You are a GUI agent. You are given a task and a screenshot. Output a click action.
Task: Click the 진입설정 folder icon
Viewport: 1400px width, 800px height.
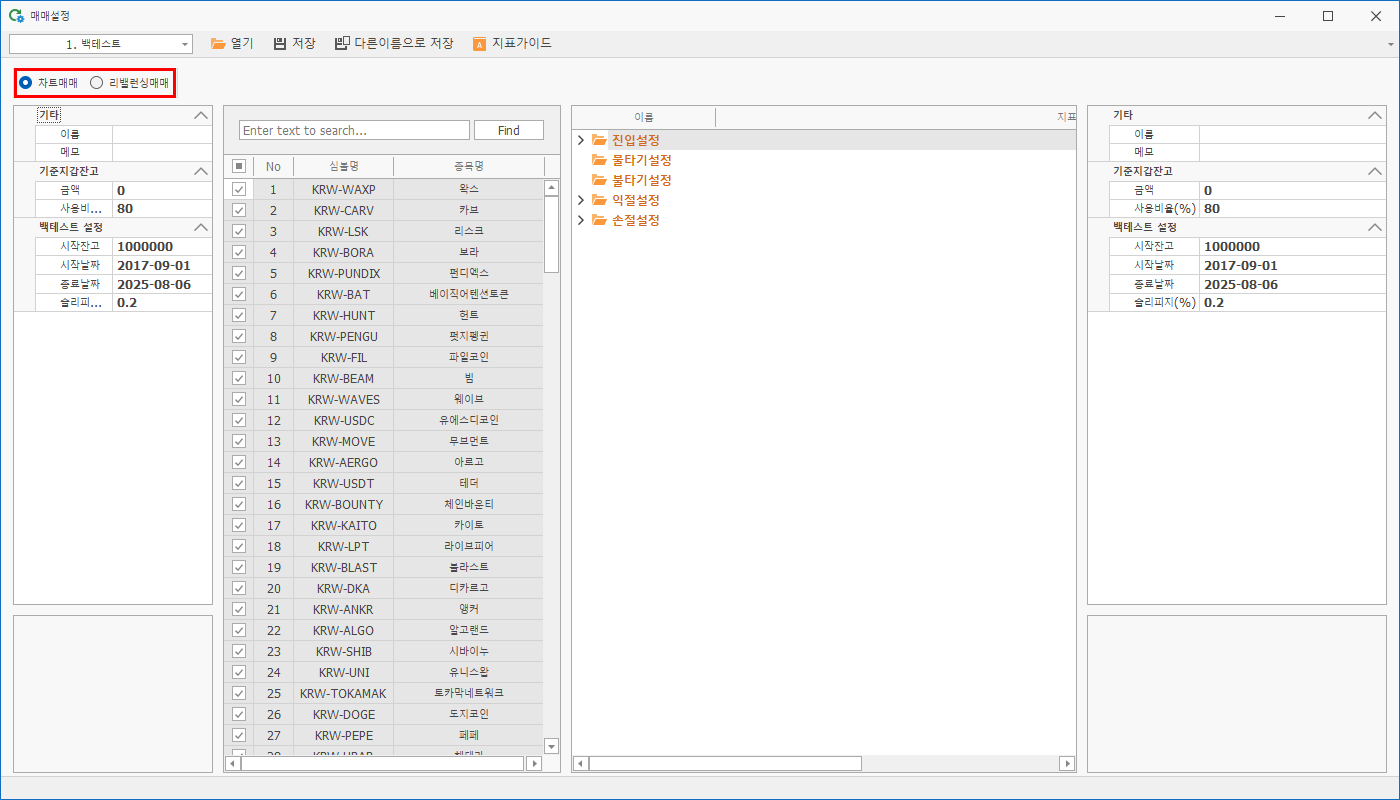click(599, 140)
